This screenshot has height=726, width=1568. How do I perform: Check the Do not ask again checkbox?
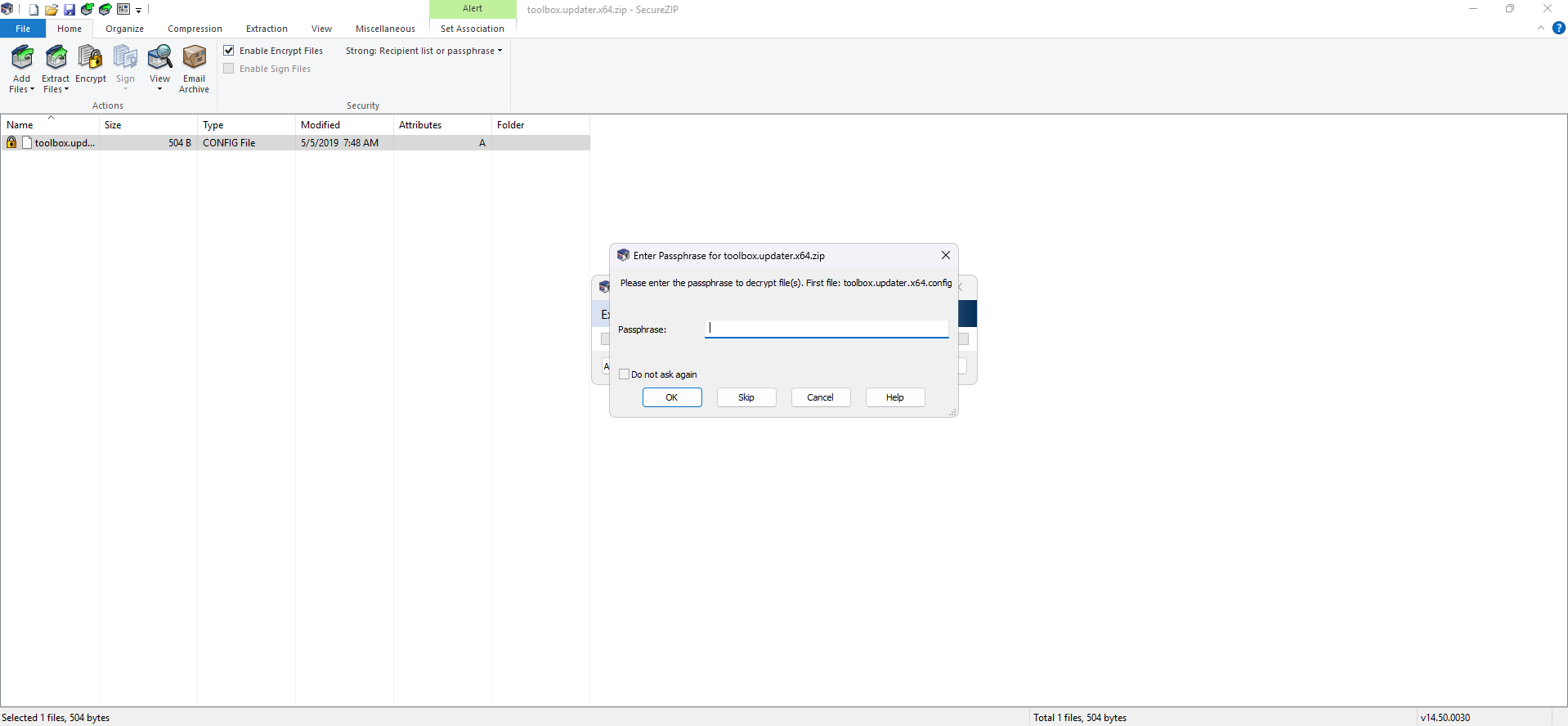point(625,374)
